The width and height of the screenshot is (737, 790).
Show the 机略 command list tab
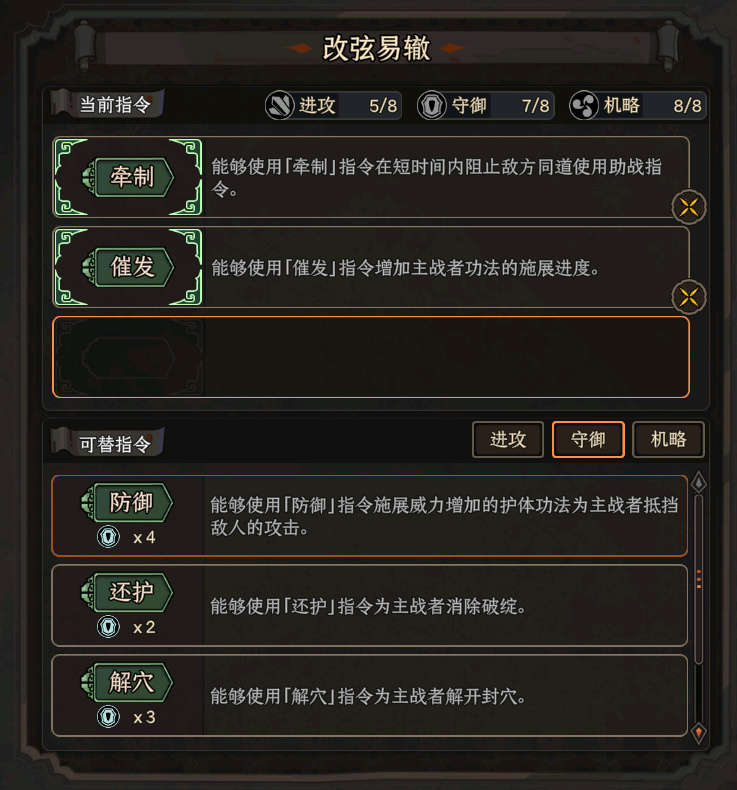pos(668,440)
